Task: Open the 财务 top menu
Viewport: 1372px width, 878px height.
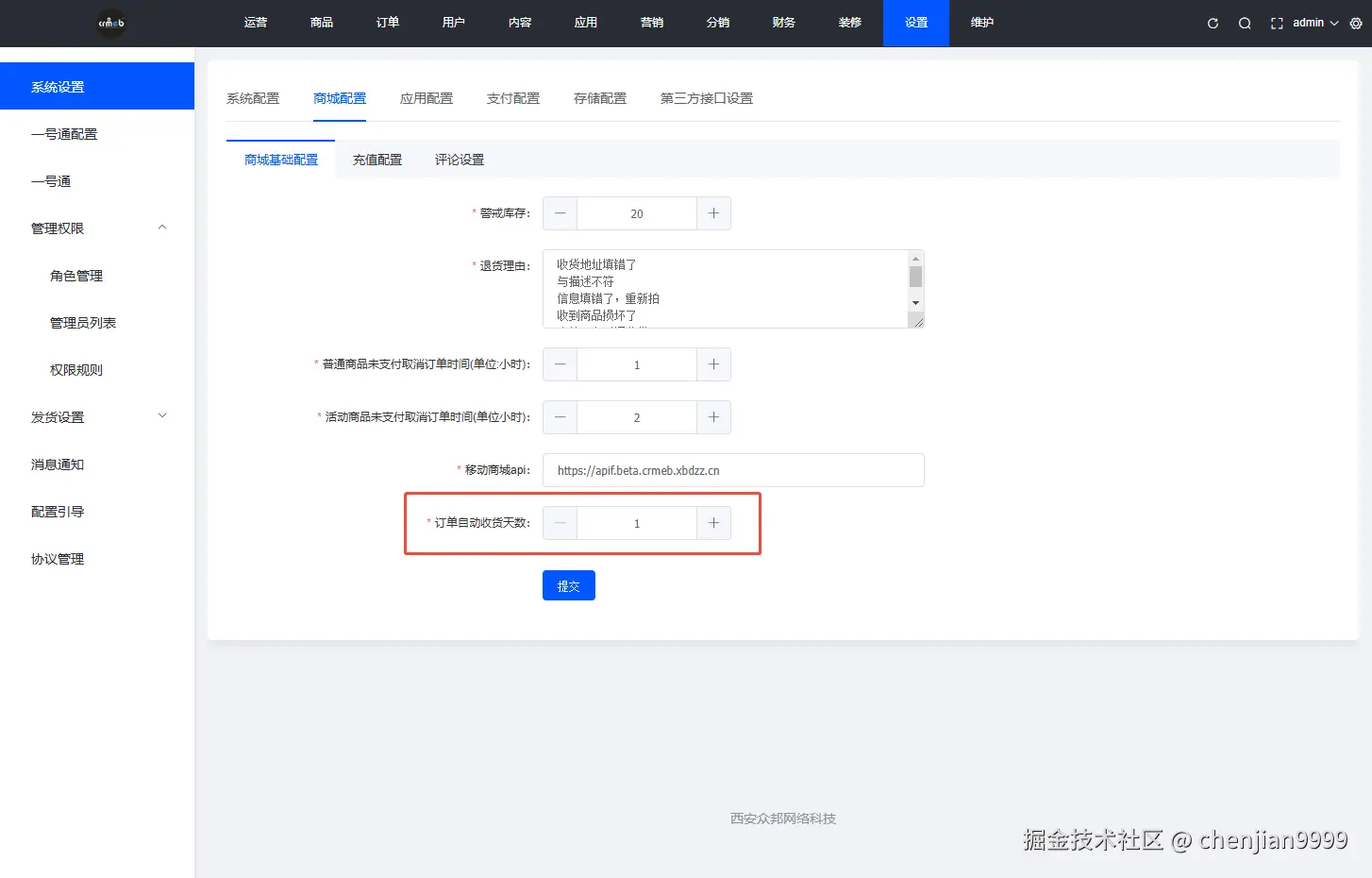Action: [x=784, y=23]
